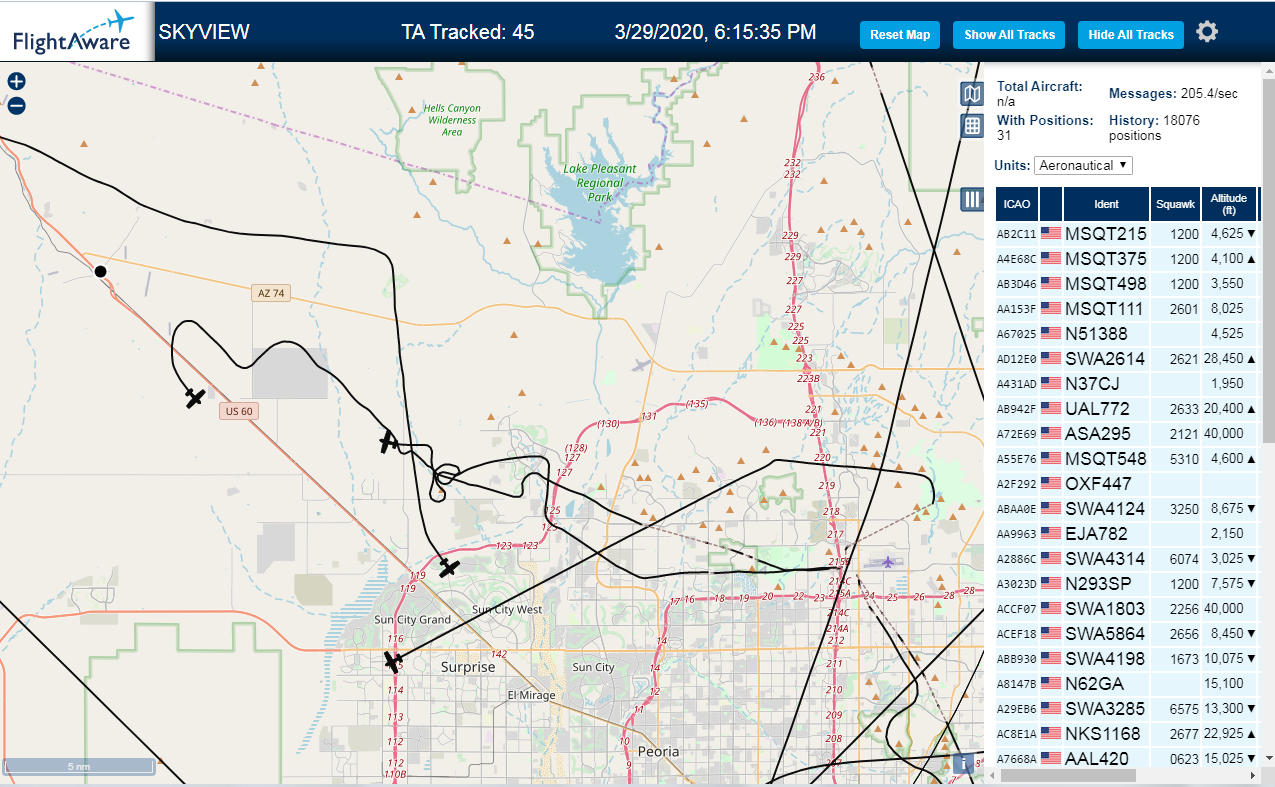
Task: Click the FlightAware logo
Action: pyautogui.click(x=77, y=31)
